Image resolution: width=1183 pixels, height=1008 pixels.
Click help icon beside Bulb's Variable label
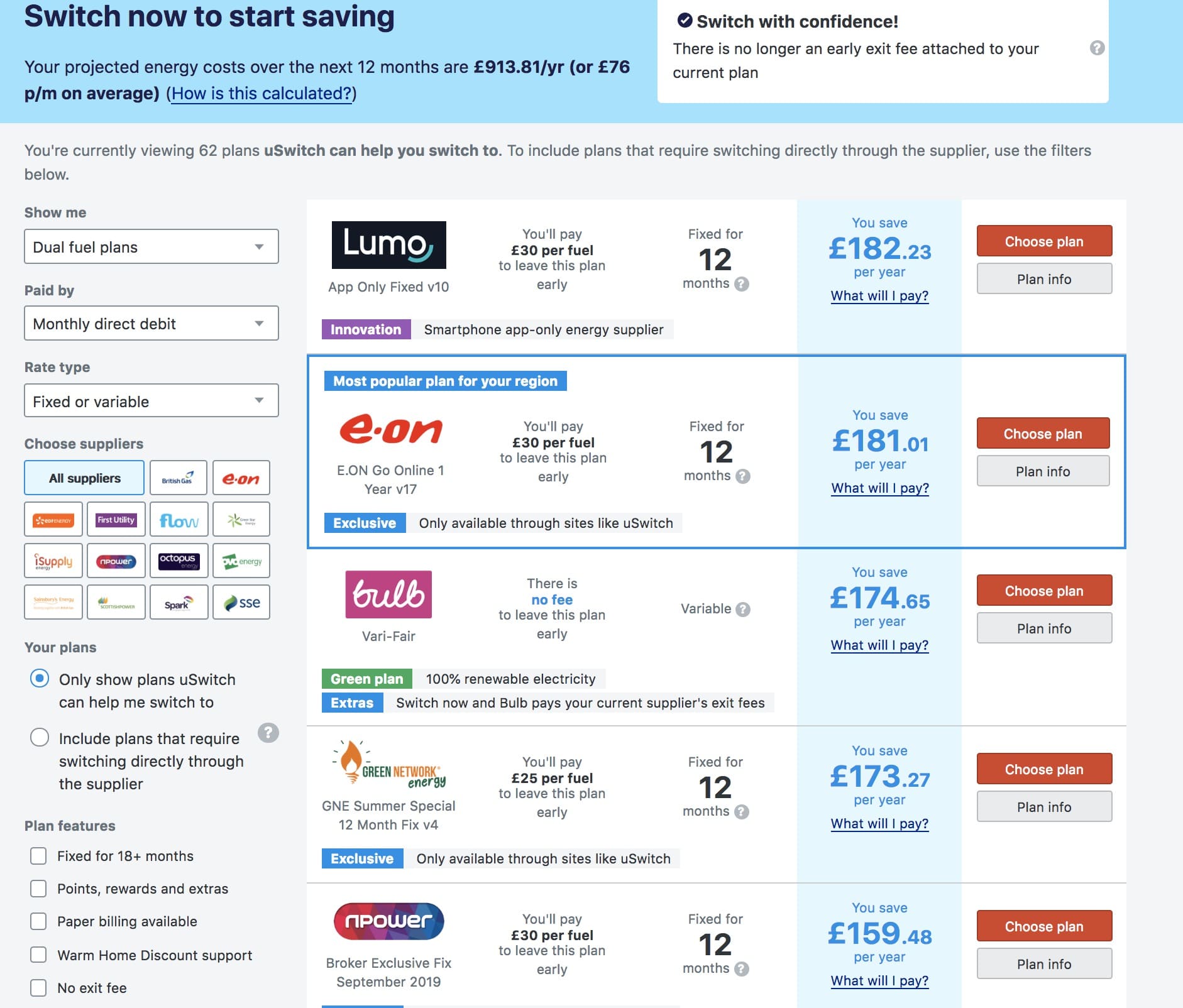pos(743,609)
